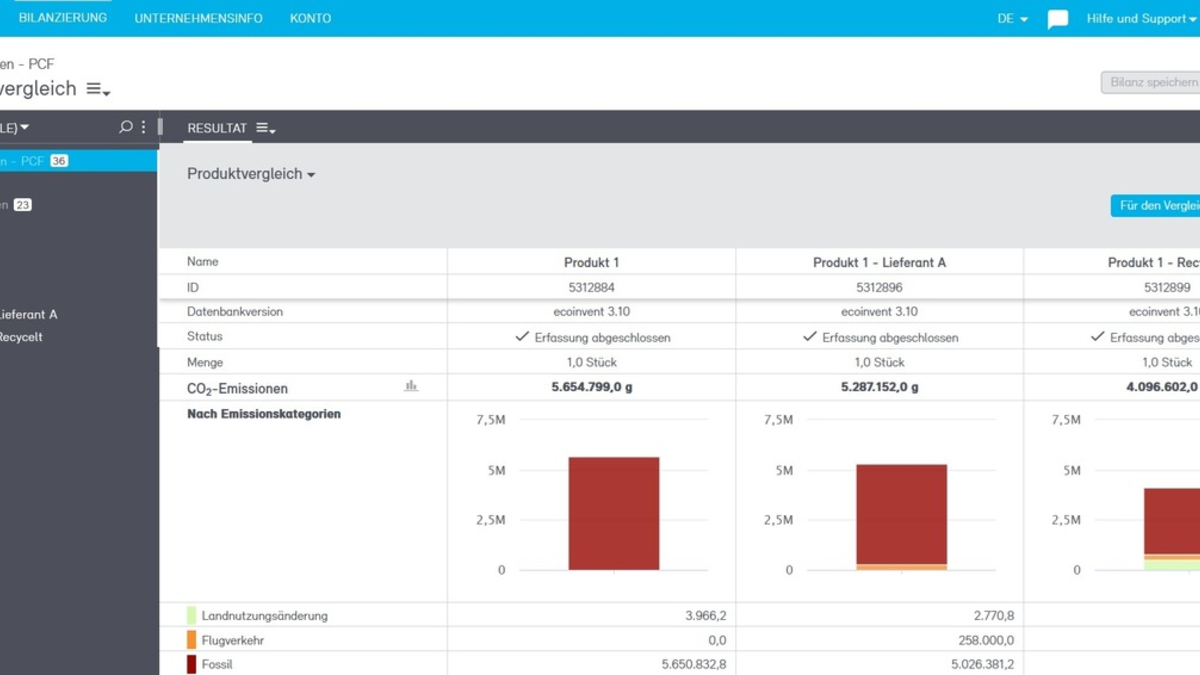Expand the Hilfe und Support menu
This screenshot has width=1200, height=675.
pyautogui.click(x=1140, y=19)
